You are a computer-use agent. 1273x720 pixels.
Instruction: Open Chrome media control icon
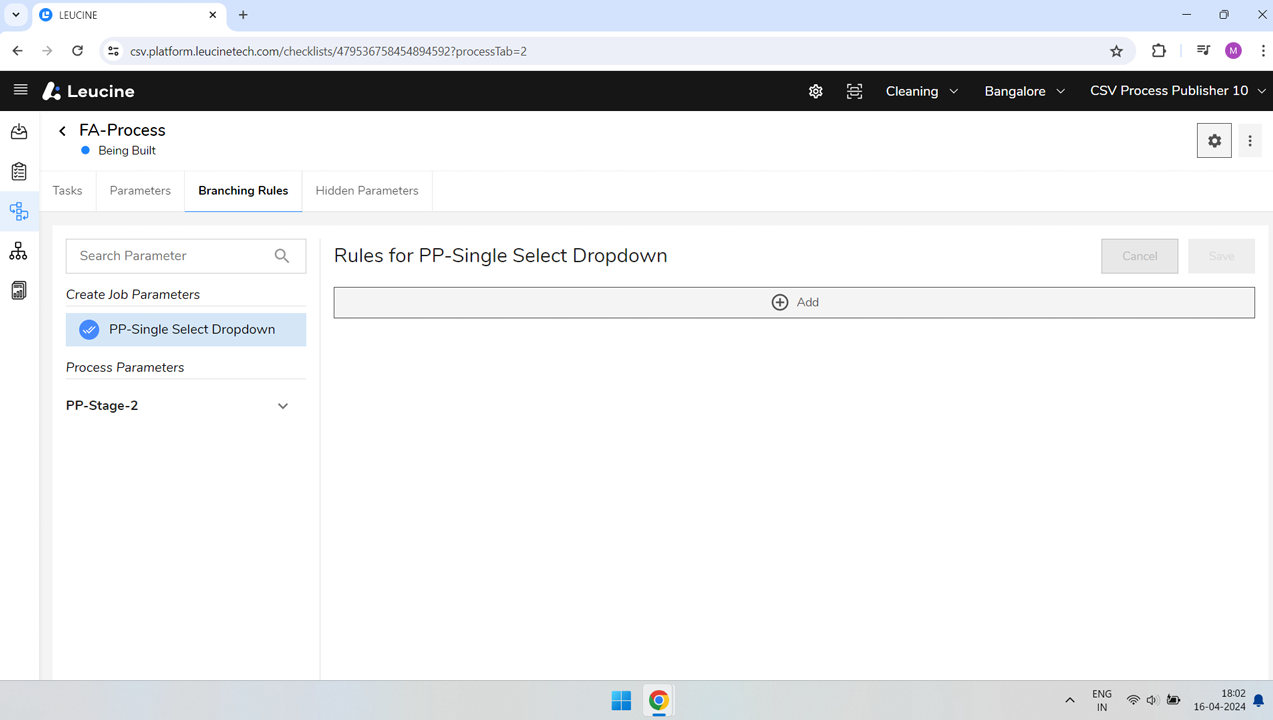coord(1203,51)
